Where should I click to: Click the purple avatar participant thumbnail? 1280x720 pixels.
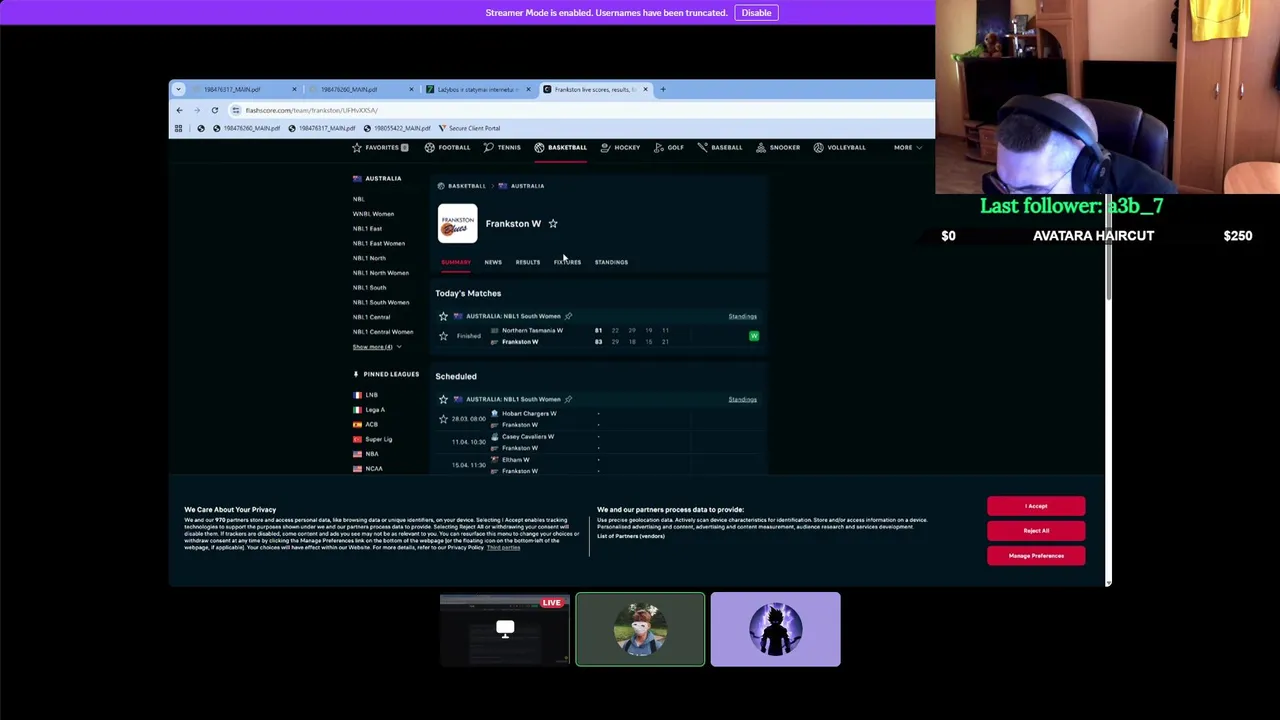tap(775, 630)
